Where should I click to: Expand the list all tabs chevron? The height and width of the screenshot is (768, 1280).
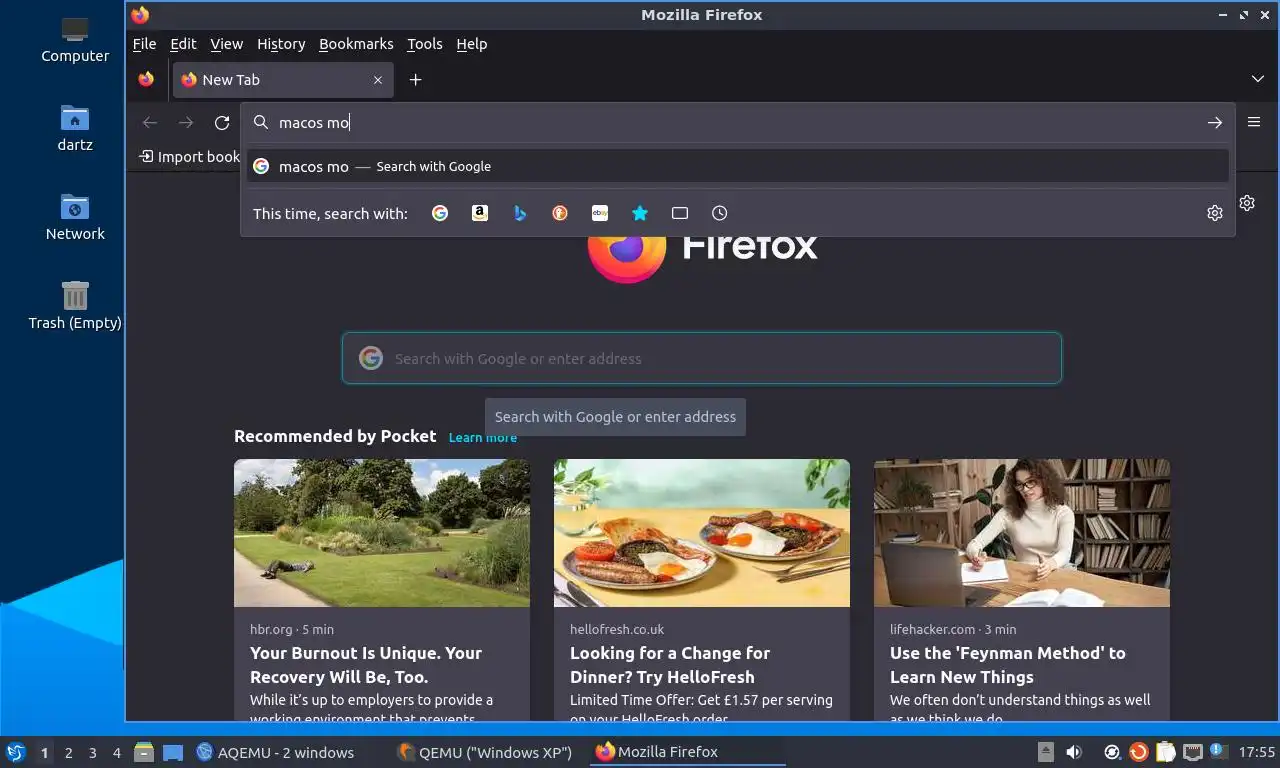tap(1258, 79)
